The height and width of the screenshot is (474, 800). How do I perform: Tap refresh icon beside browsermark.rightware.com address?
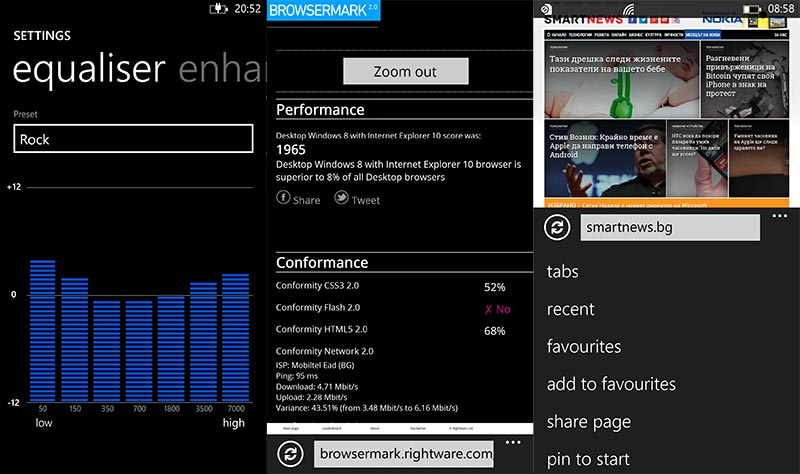coord(291,454)
